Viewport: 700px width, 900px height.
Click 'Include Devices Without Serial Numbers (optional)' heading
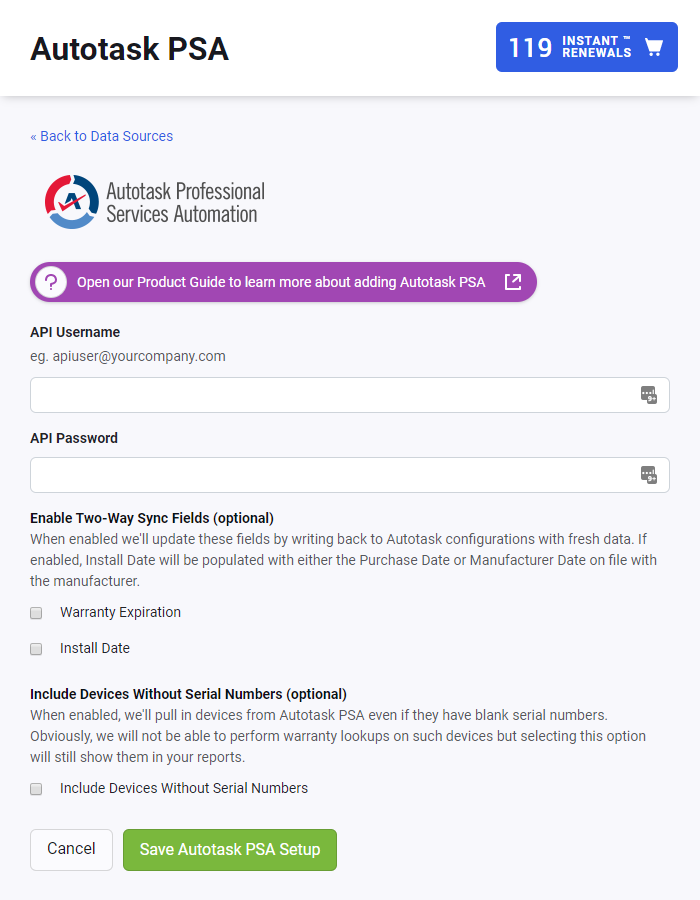(189, 694)
